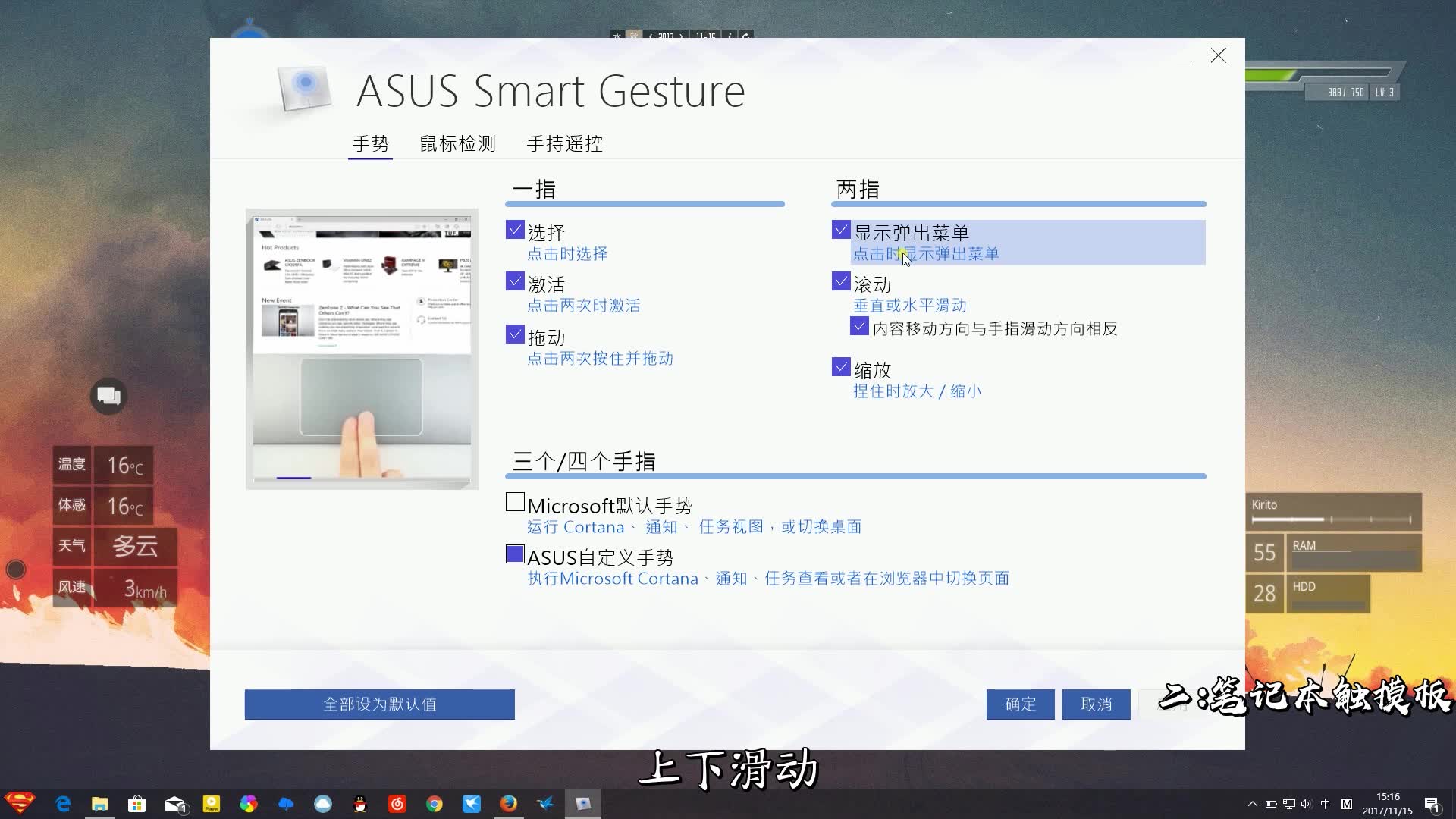Click the green 388/750 progress bar
This screenshot has width=1456, height=819.
point(1319,74)
